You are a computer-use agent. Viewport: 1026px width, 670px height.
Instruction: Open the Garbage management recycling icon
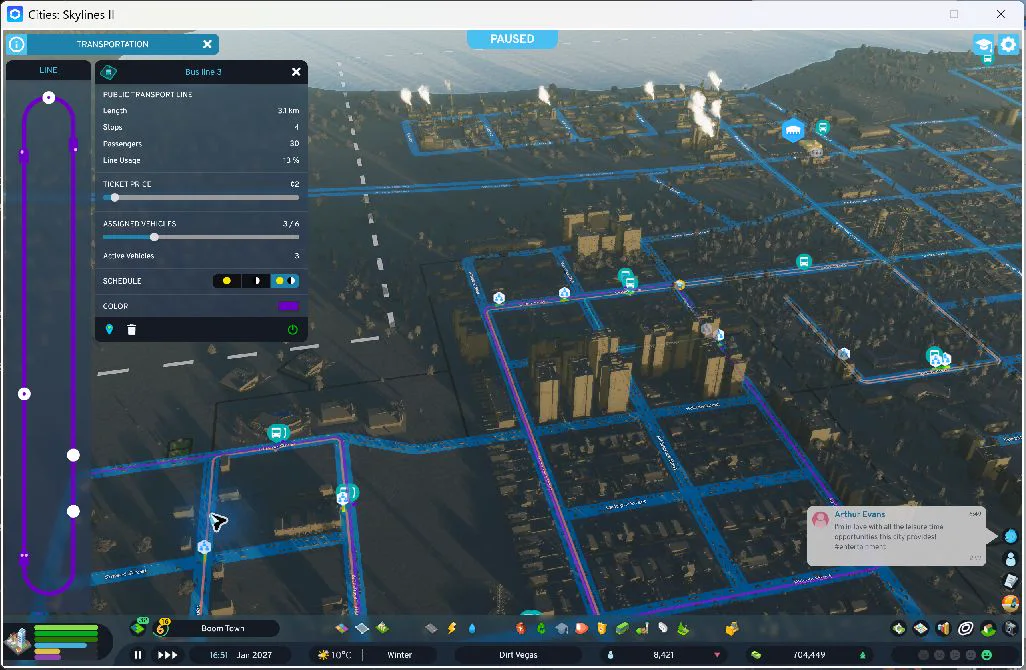540,628
